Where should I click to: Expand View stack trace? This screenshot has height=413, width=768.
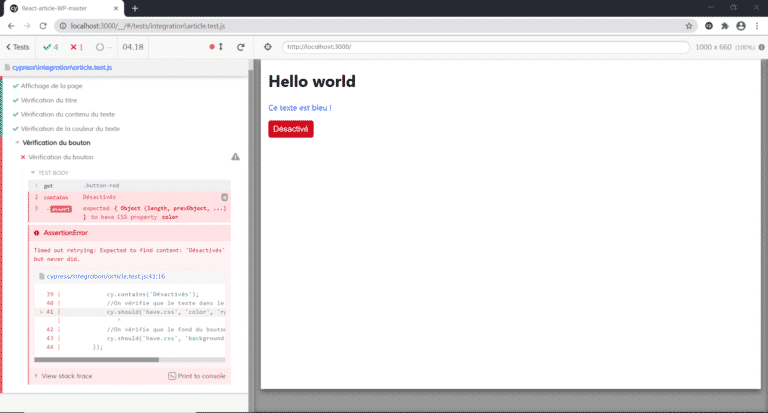(x=64, y=376)
